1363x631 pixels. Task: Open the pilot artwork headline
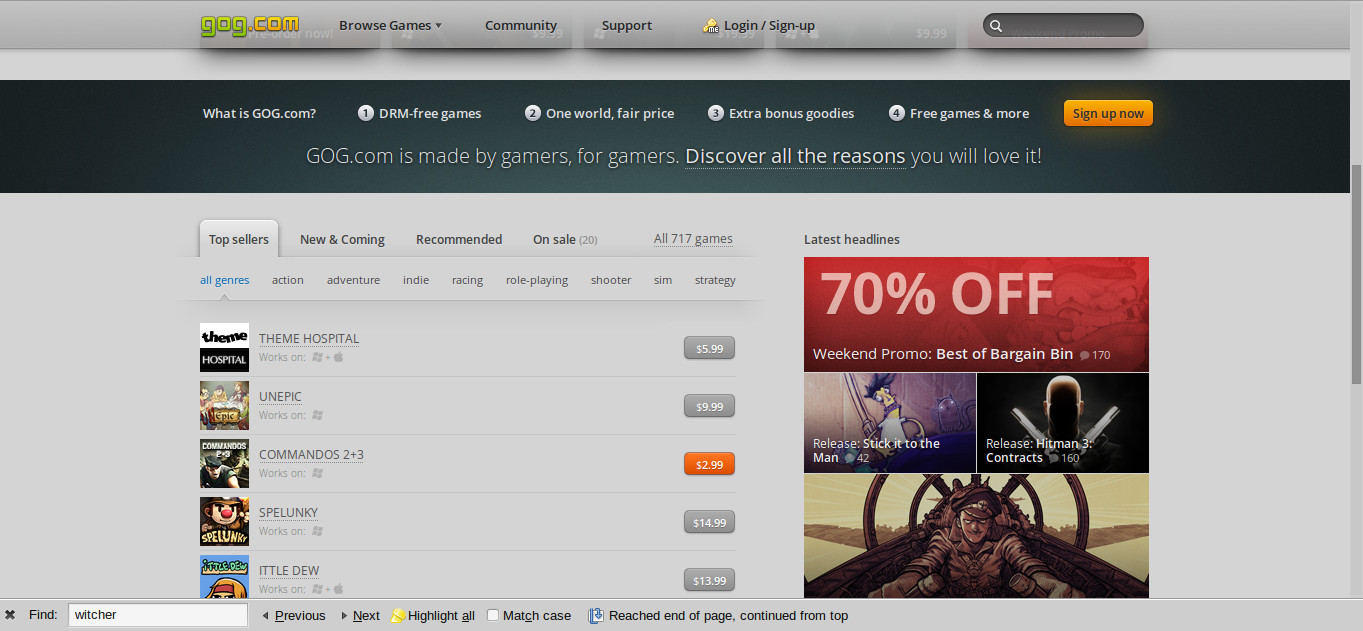(976, 536)
